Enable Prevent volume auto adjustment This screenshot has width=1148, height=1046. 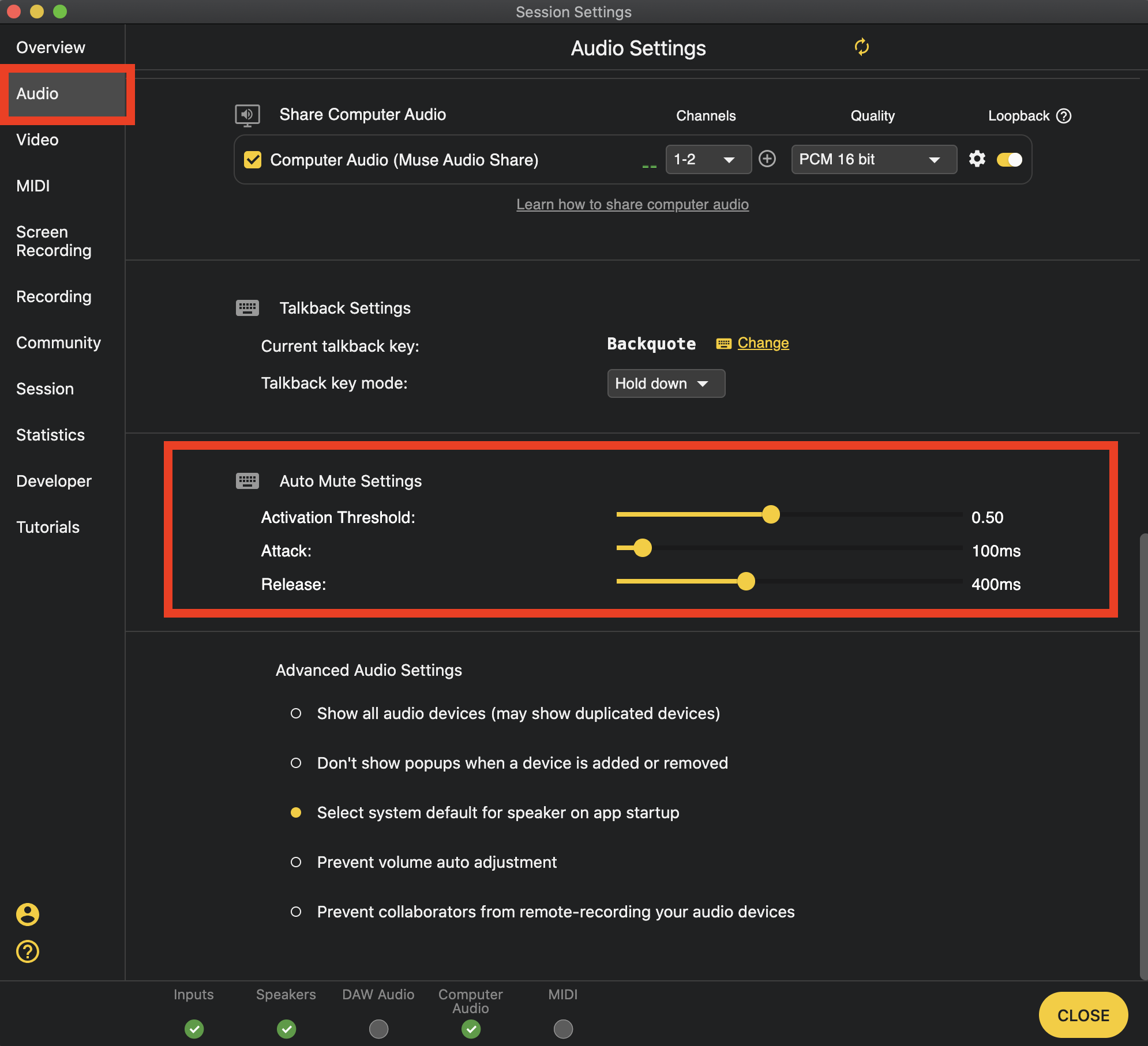click(296, 862)
